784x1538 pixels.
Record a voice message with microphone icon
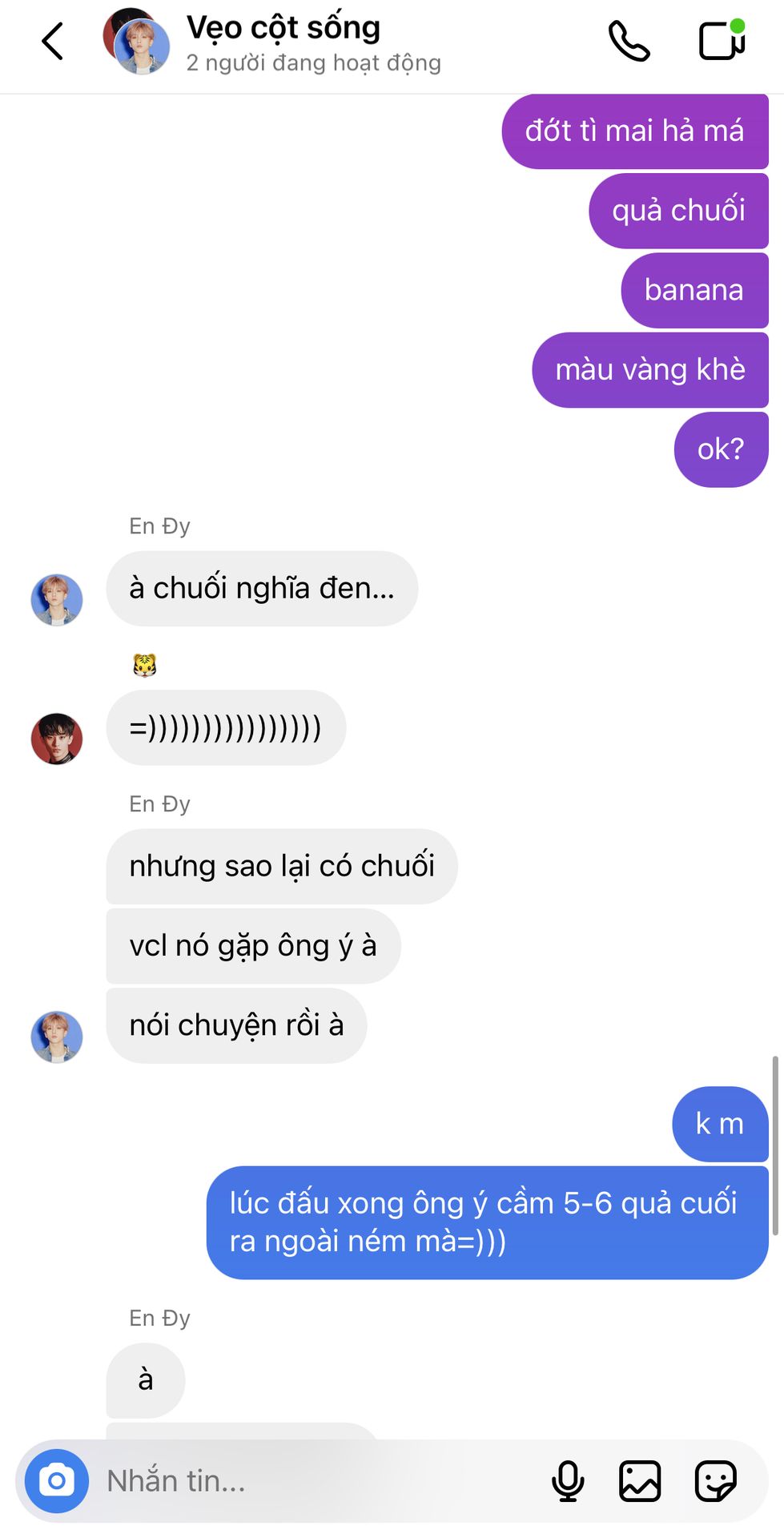pyautogui.click(x=568, y=1481)
